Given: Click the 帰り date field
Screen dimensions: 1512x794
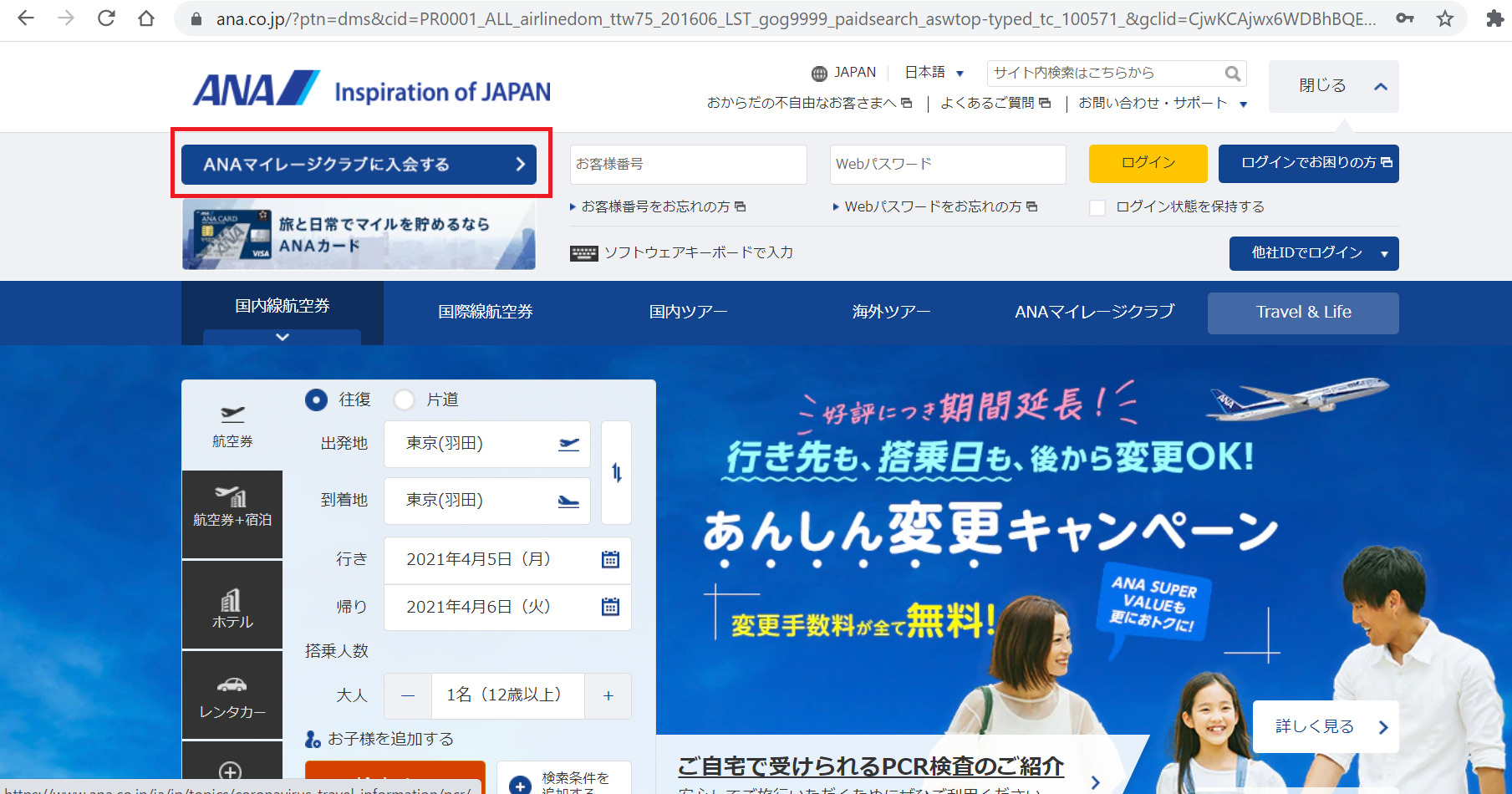Looking at the screenshot, I should point(507,608).
